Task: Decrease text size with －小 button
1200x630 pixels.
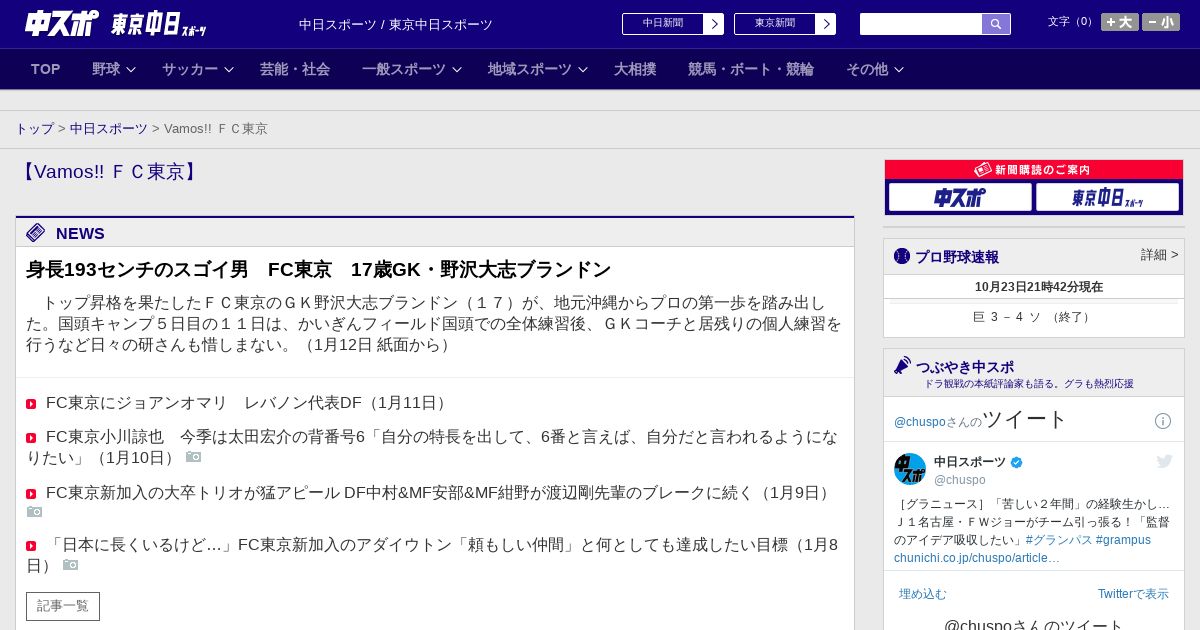Action: (x=1161, y=22)
